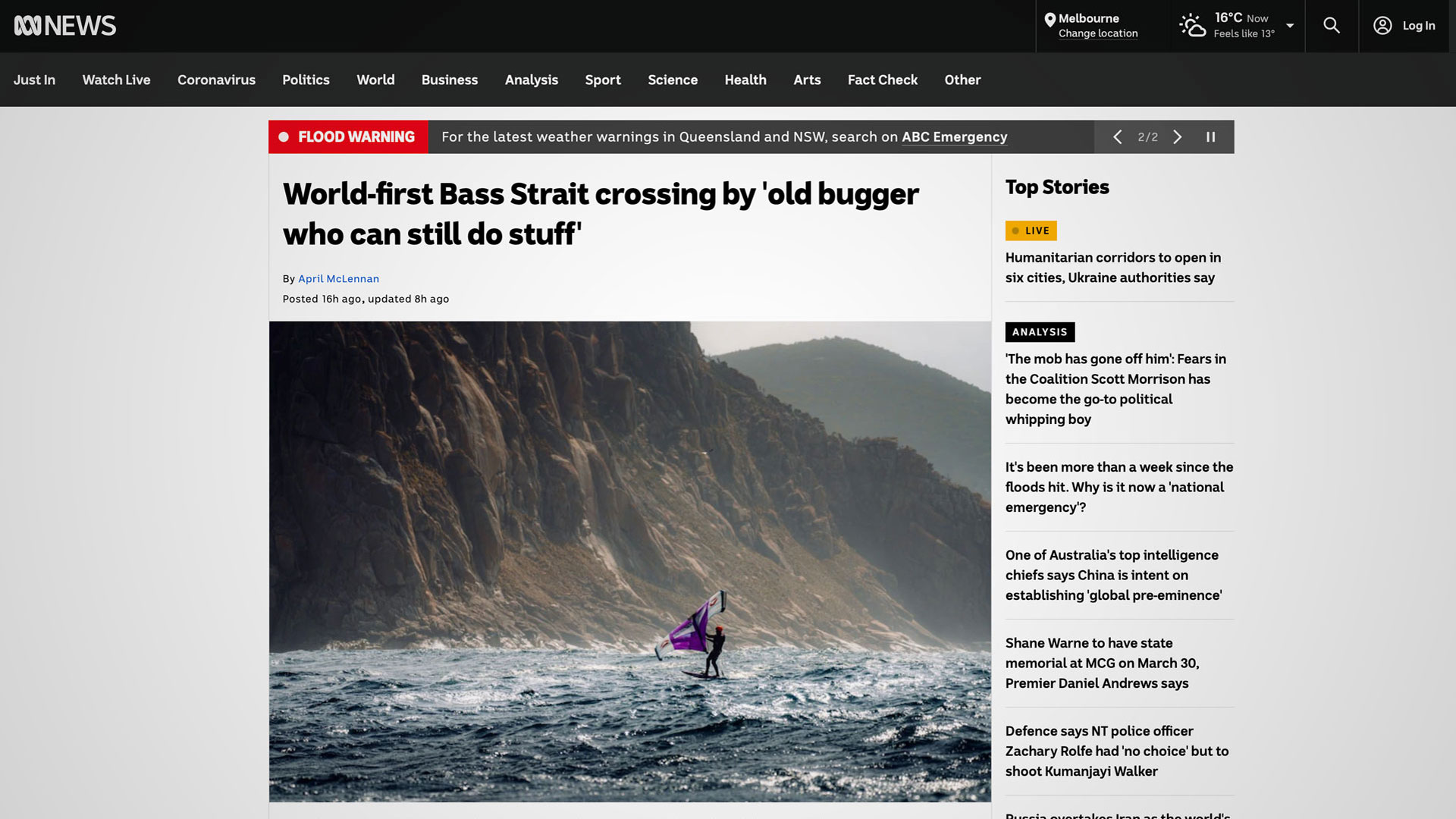Viewport: 1456px width, 819px height.
Task: Open the ABC News logo homepage
Action: [x=65, y=26]
